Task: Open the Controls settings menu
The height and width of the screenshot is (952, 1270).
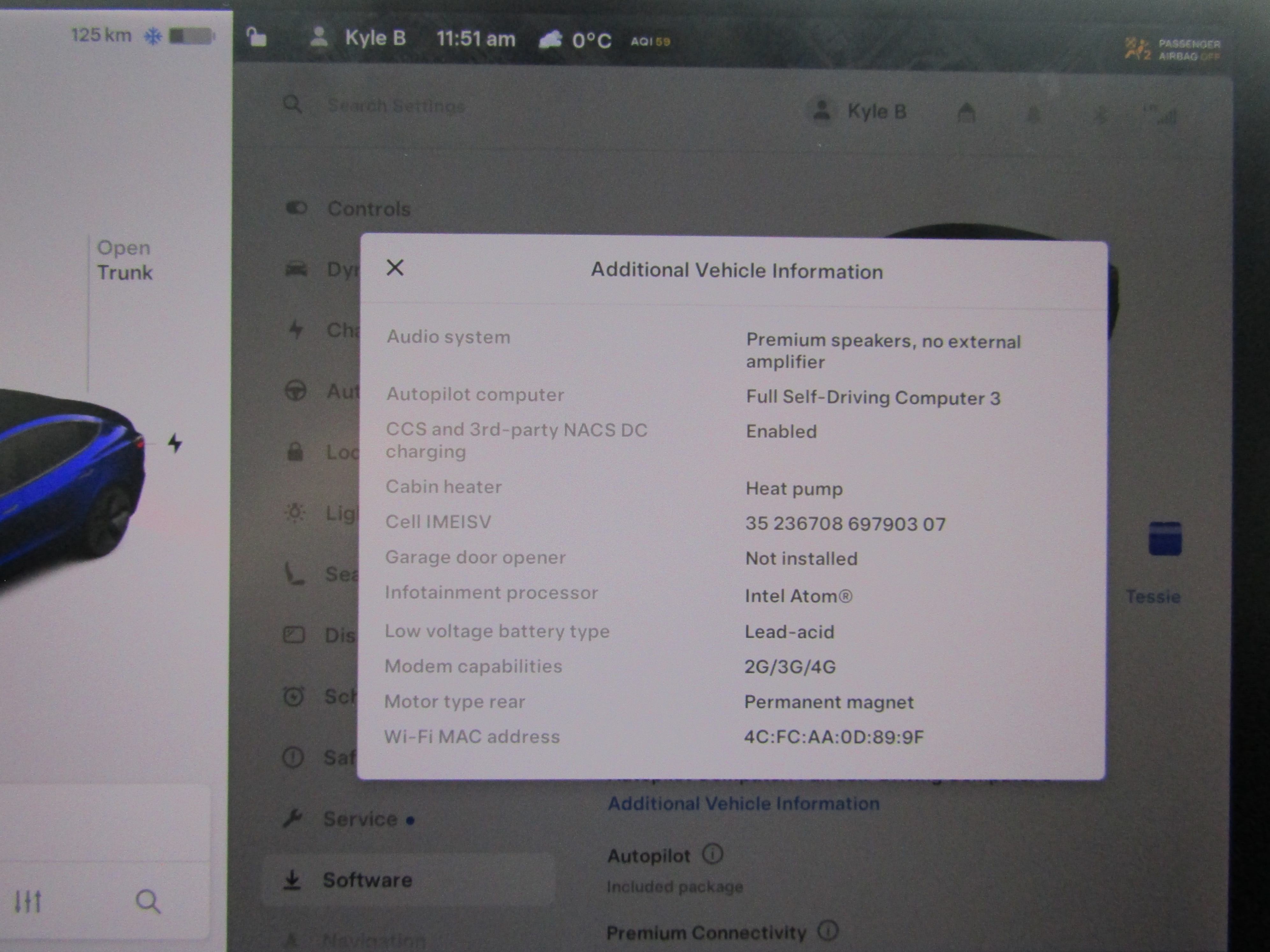Action: point(369,209)
